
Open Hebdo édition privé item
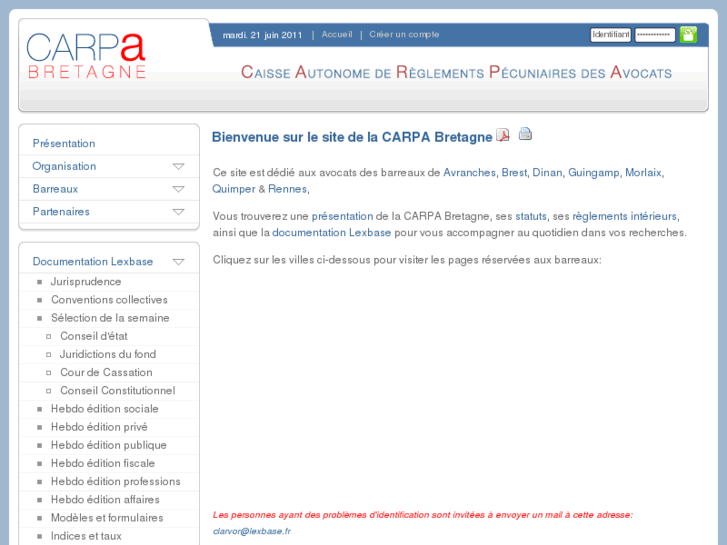coord(99,427)
